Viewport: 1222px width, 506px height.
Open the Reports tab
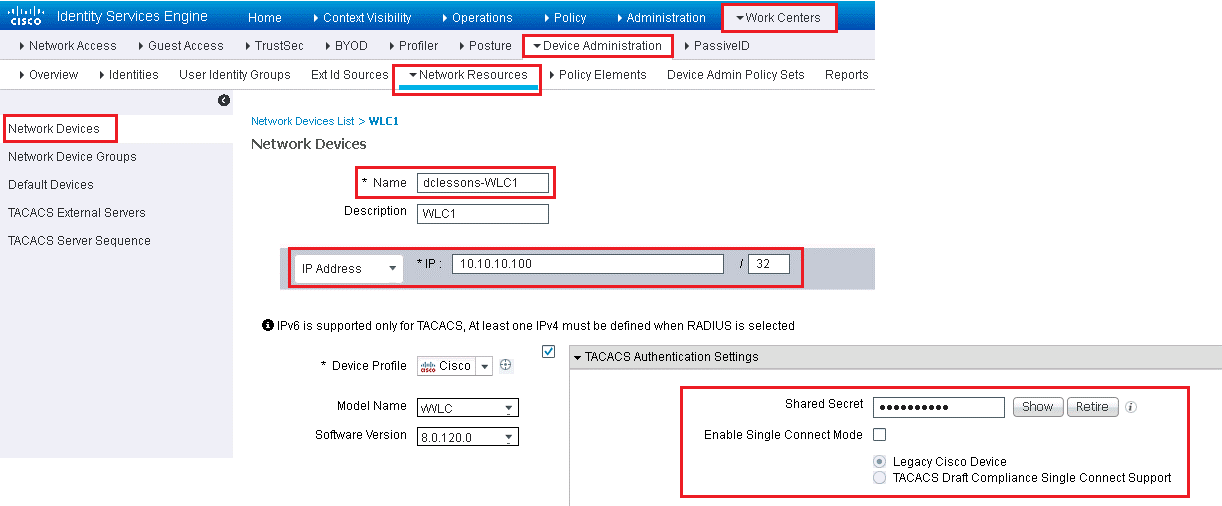point(847,75)
